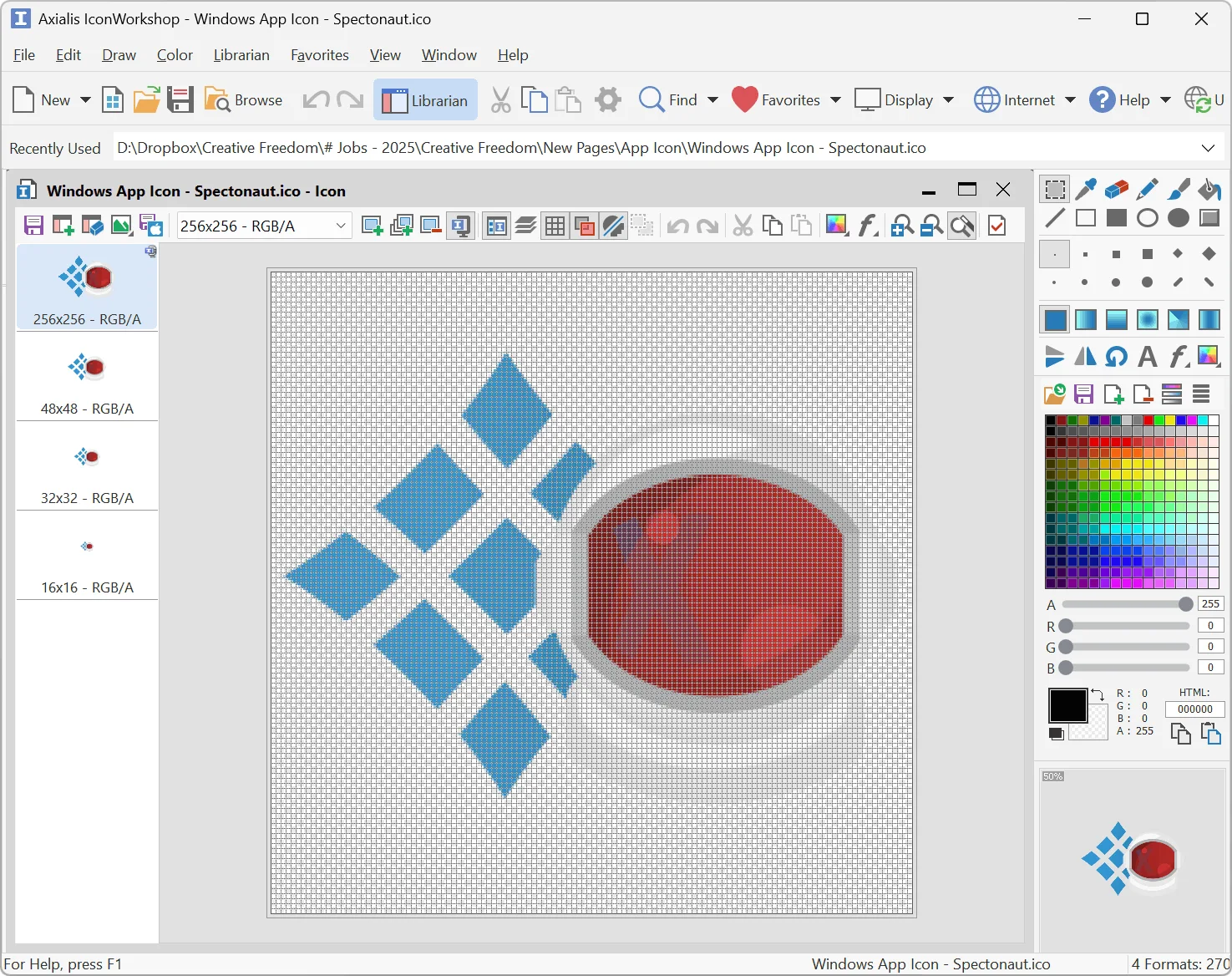Open the Librarian panel

point(425,99)
